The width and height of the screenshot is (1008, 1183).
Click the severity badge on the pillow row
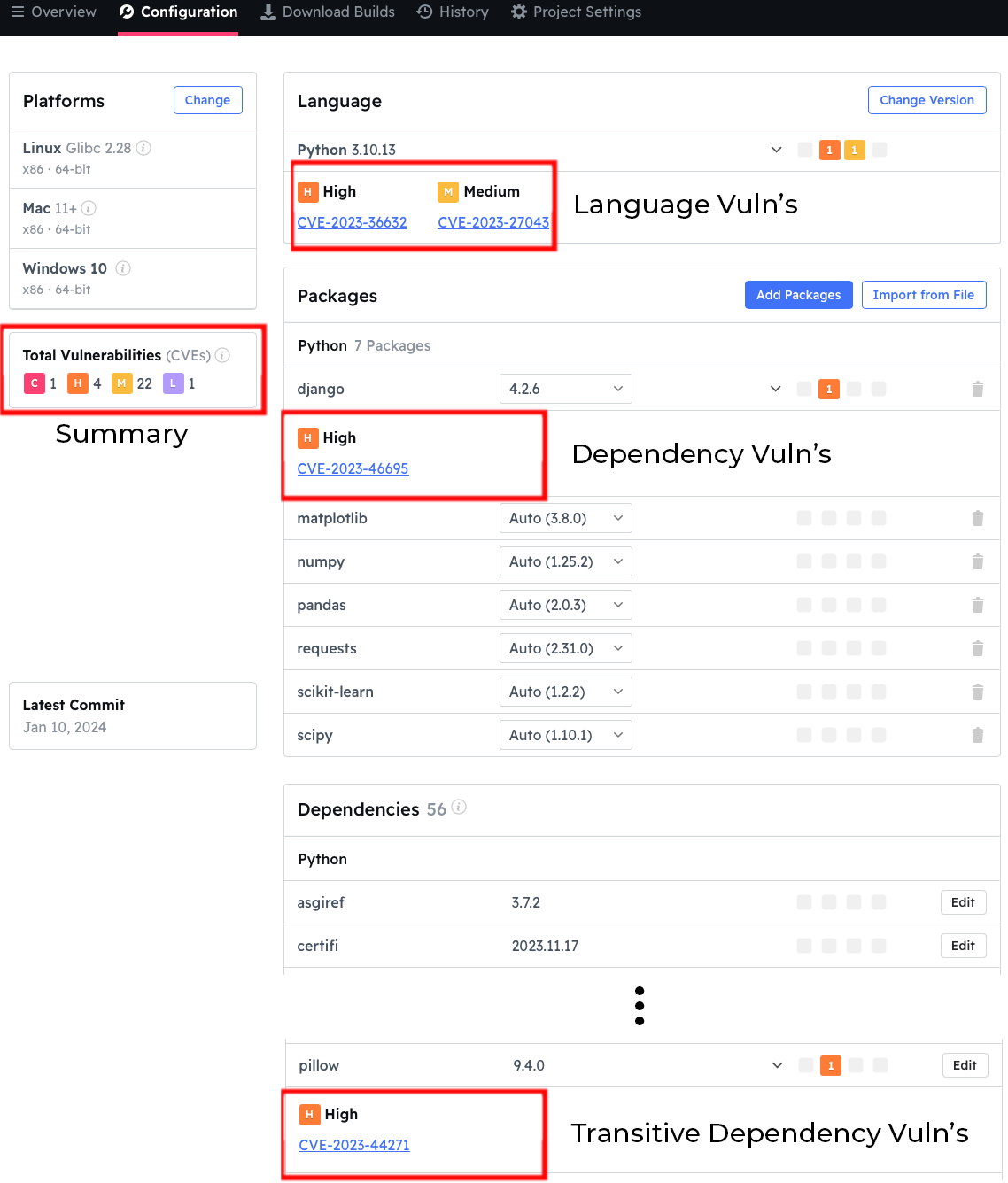[x=830, y=1065]
